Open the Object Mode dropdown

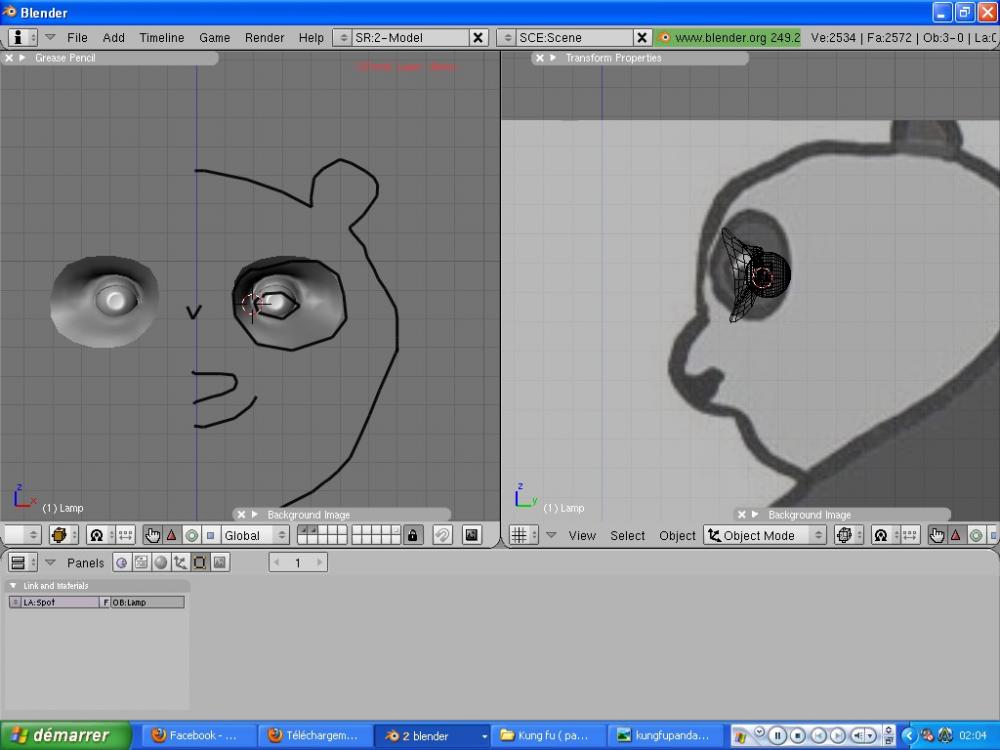coord(765,535)
